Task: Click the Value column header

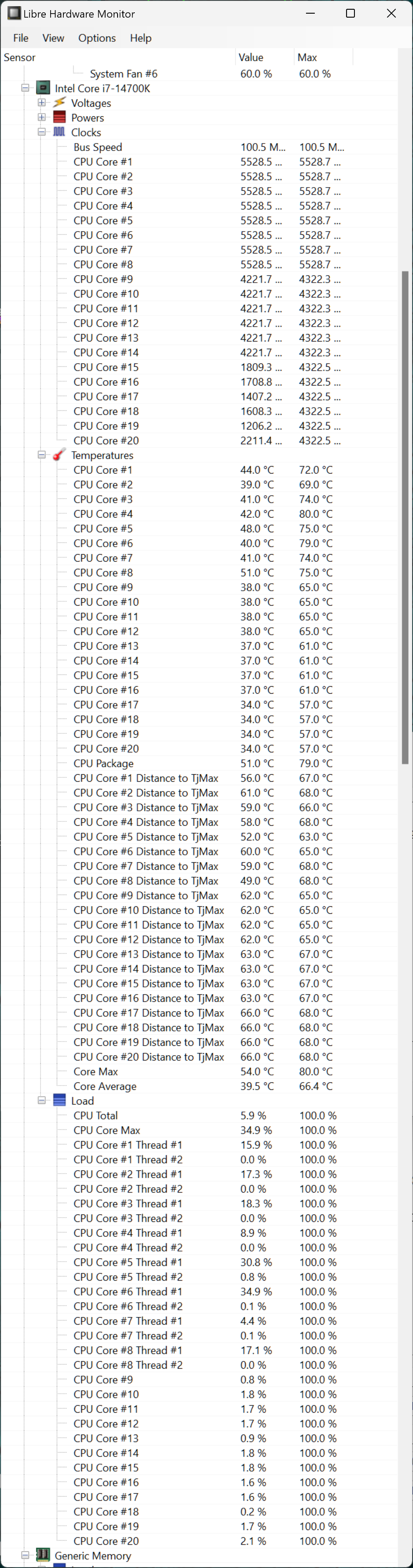Action: pyautogui.click(x=264, y=57)
